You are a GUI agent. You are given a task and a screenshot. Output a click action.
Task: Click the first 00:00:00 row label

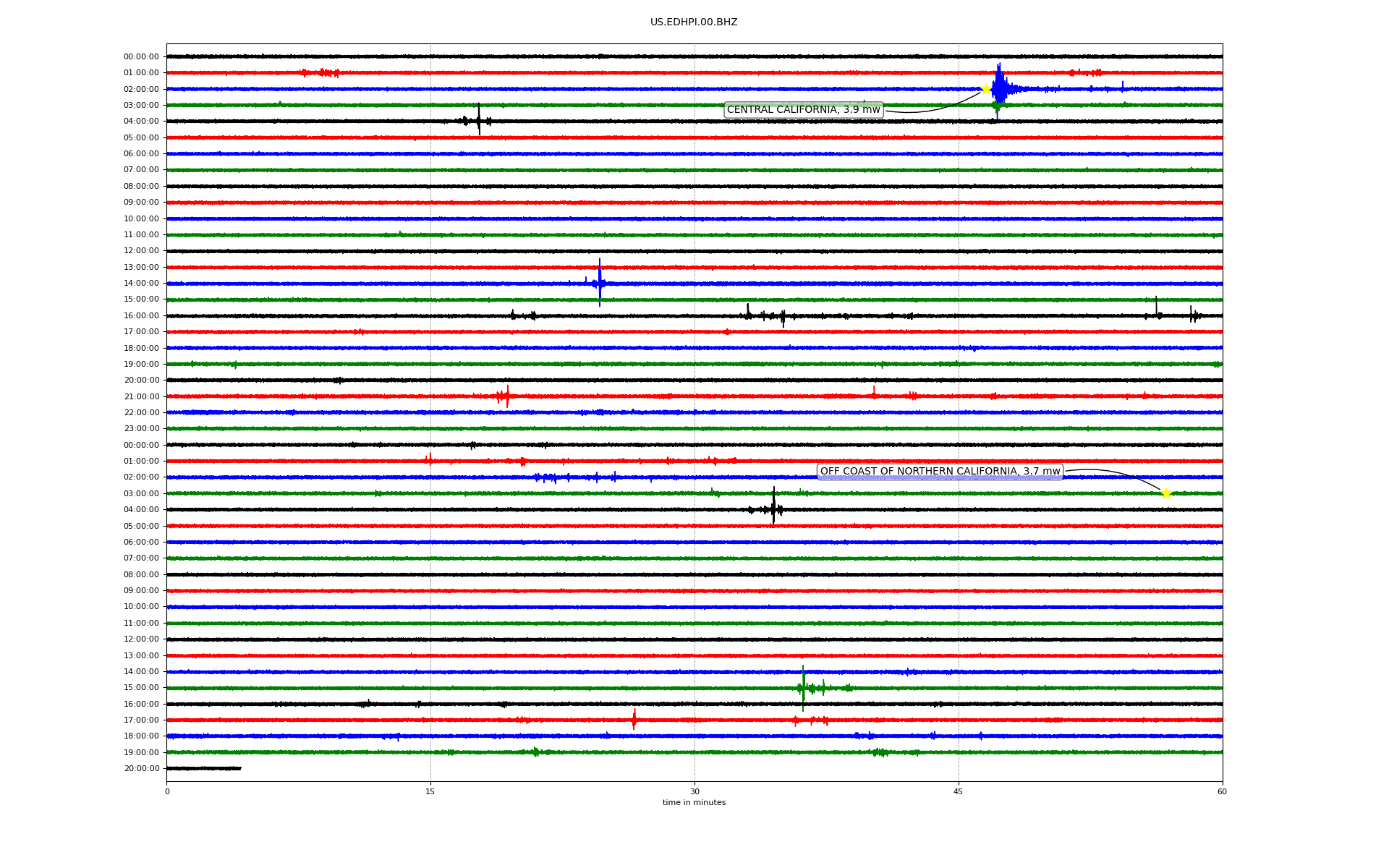pos(141,56)
